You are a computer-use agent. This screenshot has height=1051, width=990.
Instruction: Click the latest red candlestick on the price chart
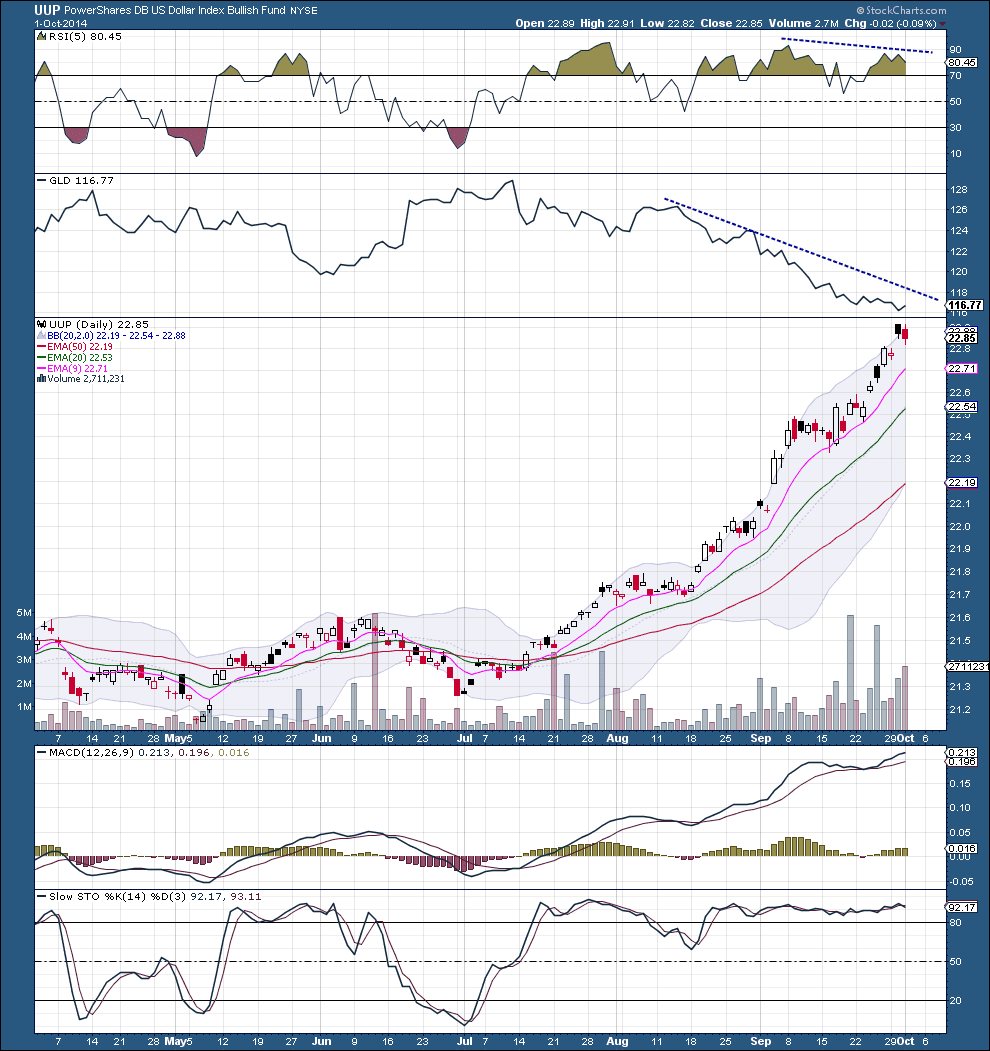coord(905,334)
